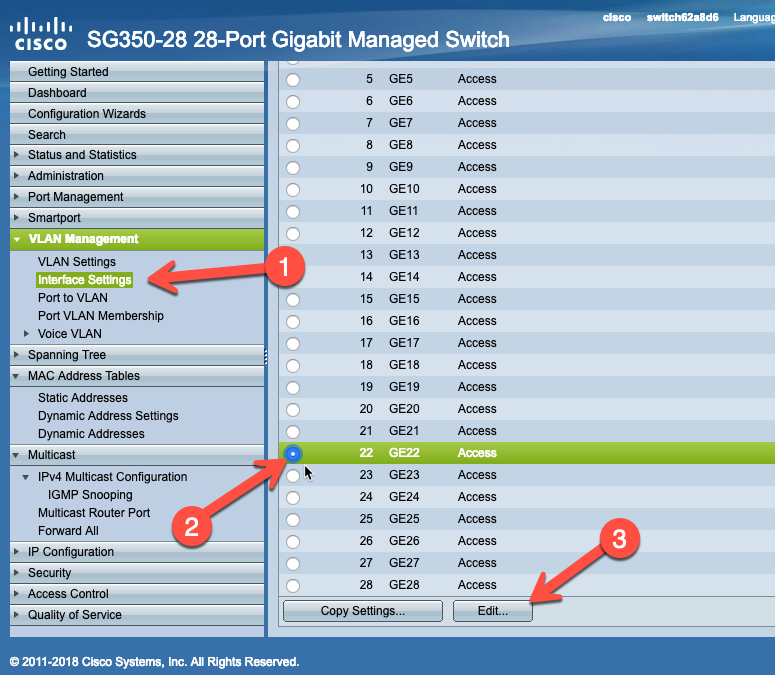Click the Copy Settings... button
Screen dimensions: 775x675
click(363, 611)
